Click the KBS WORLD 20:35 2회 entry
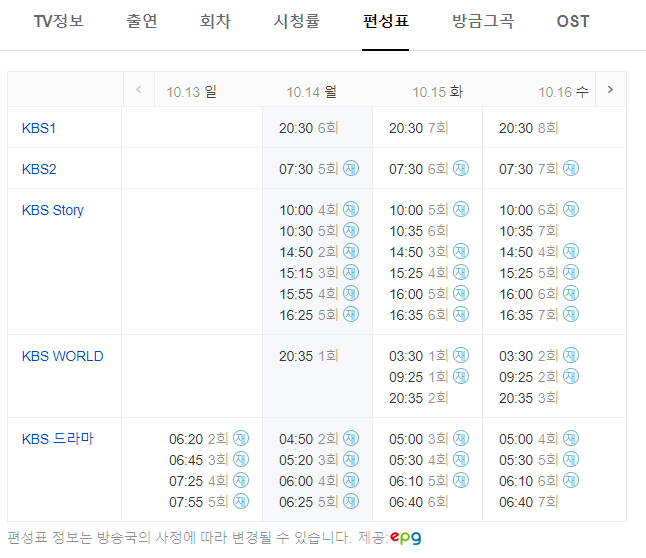 [x=419, y=398]
